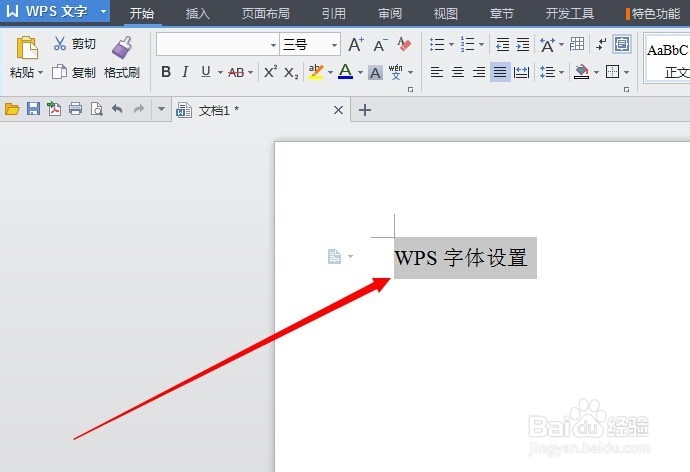The image size is (690, 472).
Task: Open the WPS 文字 application menu arrow
Action: [x=103, y=11]
